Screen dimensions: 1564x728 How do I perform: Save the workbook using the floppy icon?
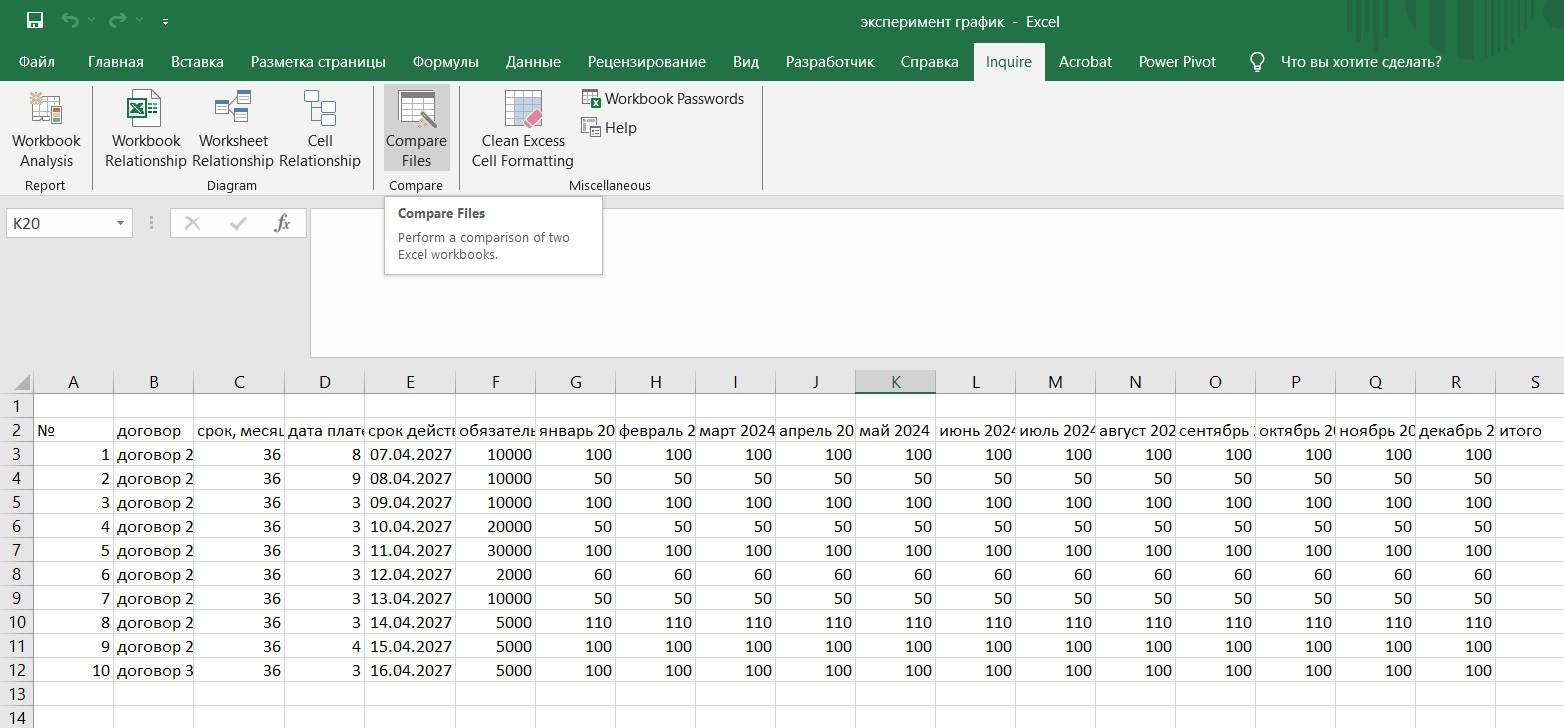pos(35,21)
